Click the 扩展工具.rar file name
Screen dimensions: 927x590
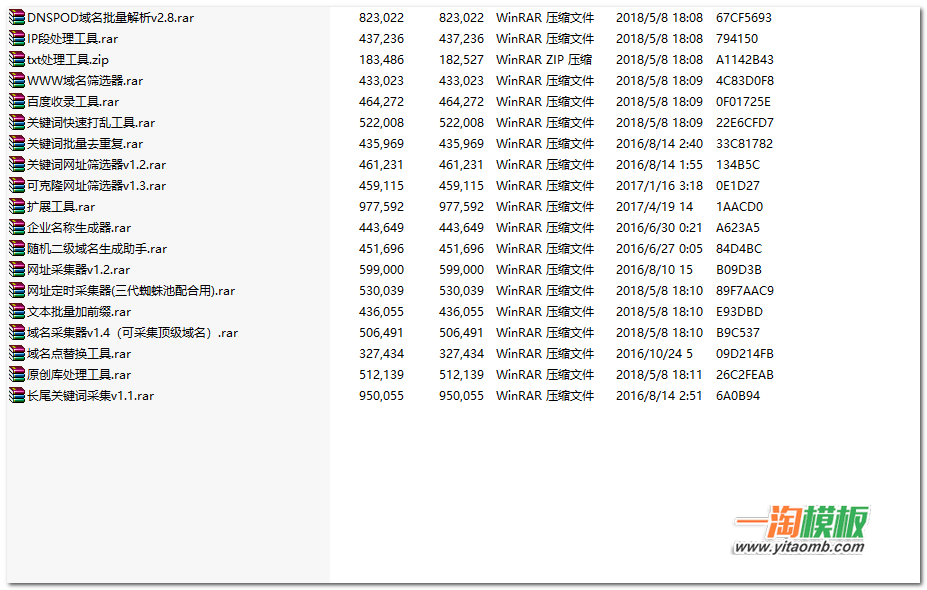tap(61, 206)
